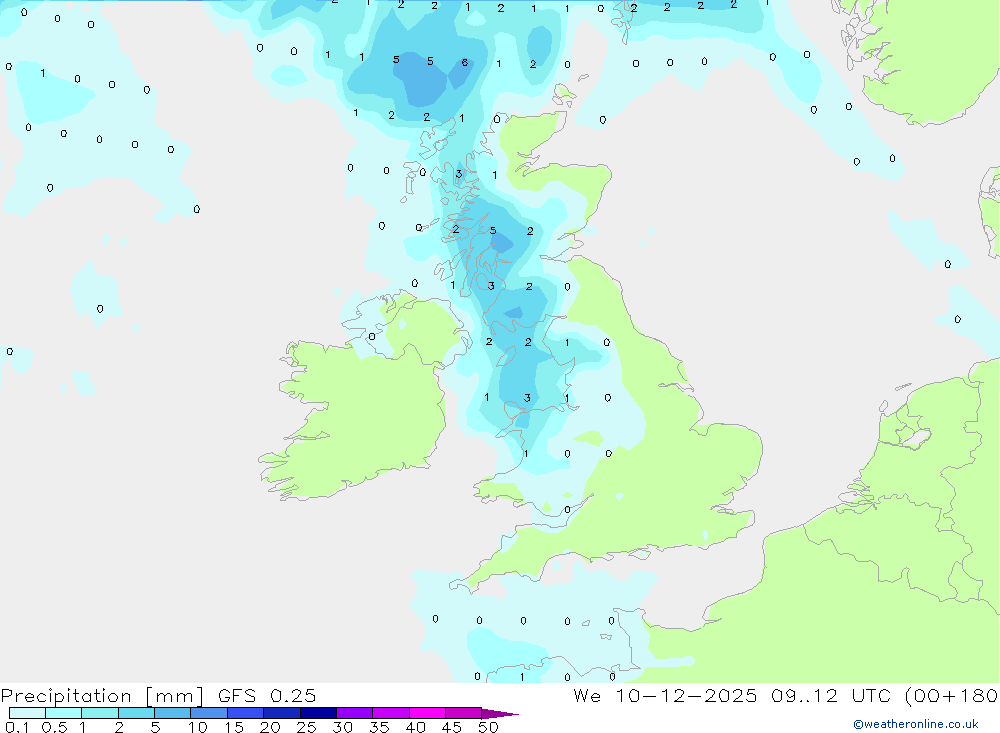This screenshot has height=733, width=1000.
Task: Select the 5–10 mm legend swatch
Action: point(172,713)
